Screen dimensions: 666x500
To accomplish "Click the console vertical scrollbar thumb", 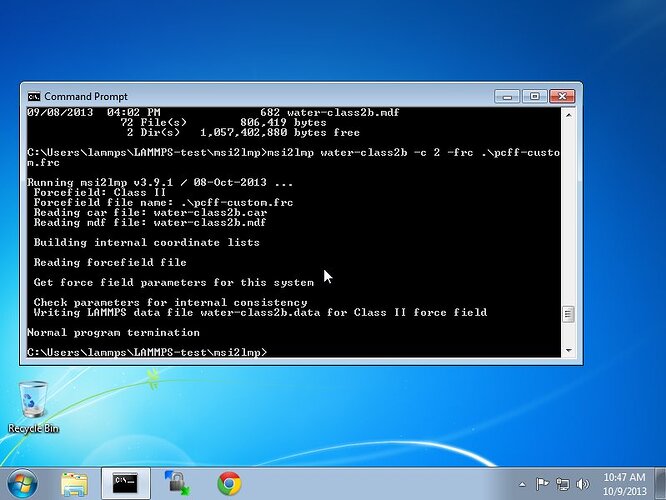I will [x=568, y=314].
